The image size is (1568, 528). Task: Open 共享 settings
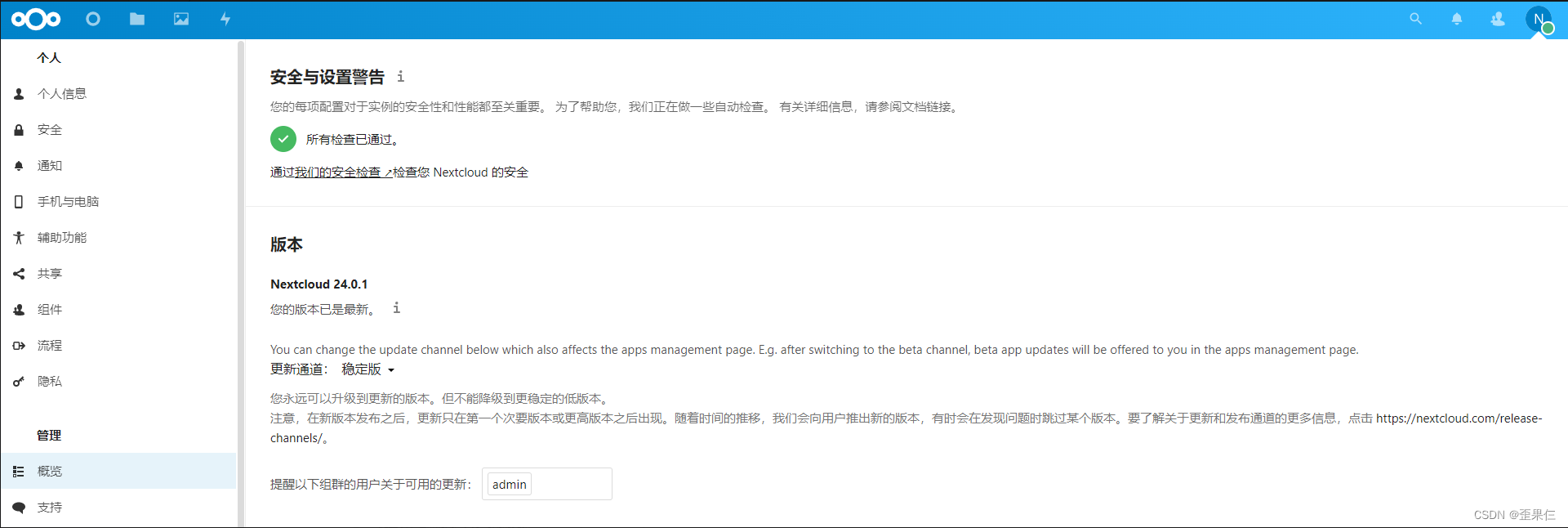pyautogui.click(x=118, y=274)
